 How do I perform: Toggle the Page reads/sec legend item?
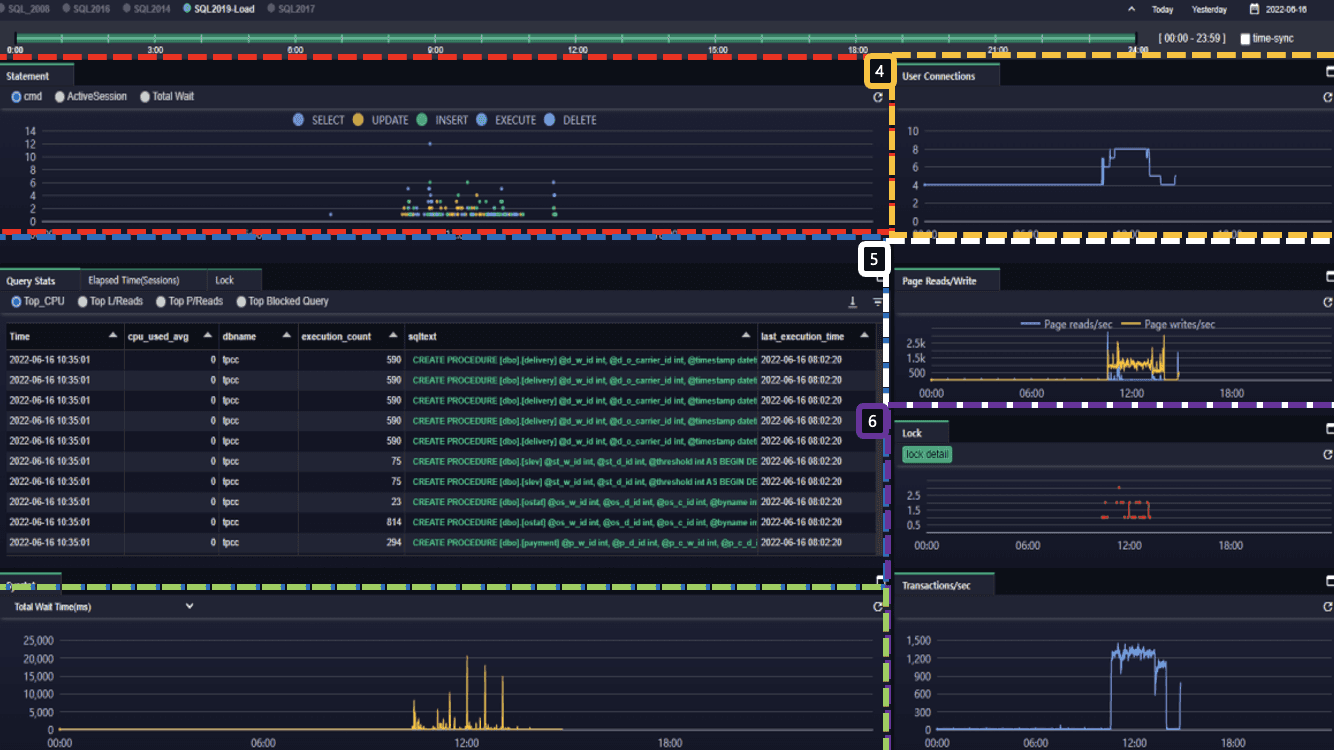(1068, 324)
